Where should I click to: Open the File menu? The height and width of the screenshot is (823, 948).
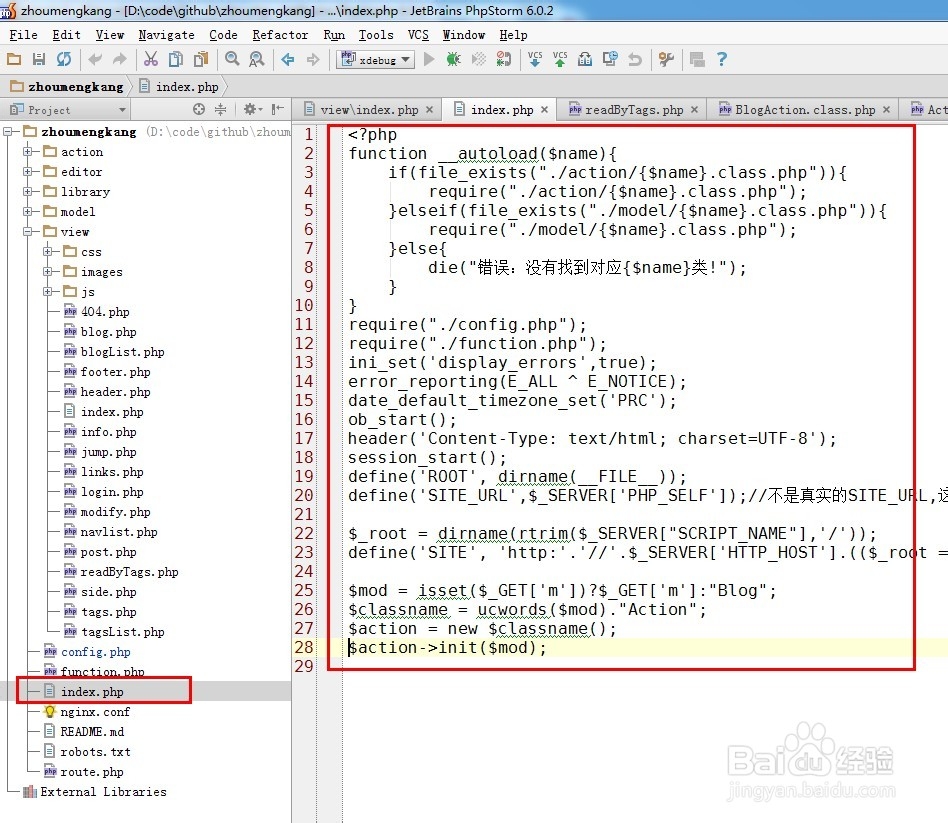pyautogui.click(x=24, y=35)
